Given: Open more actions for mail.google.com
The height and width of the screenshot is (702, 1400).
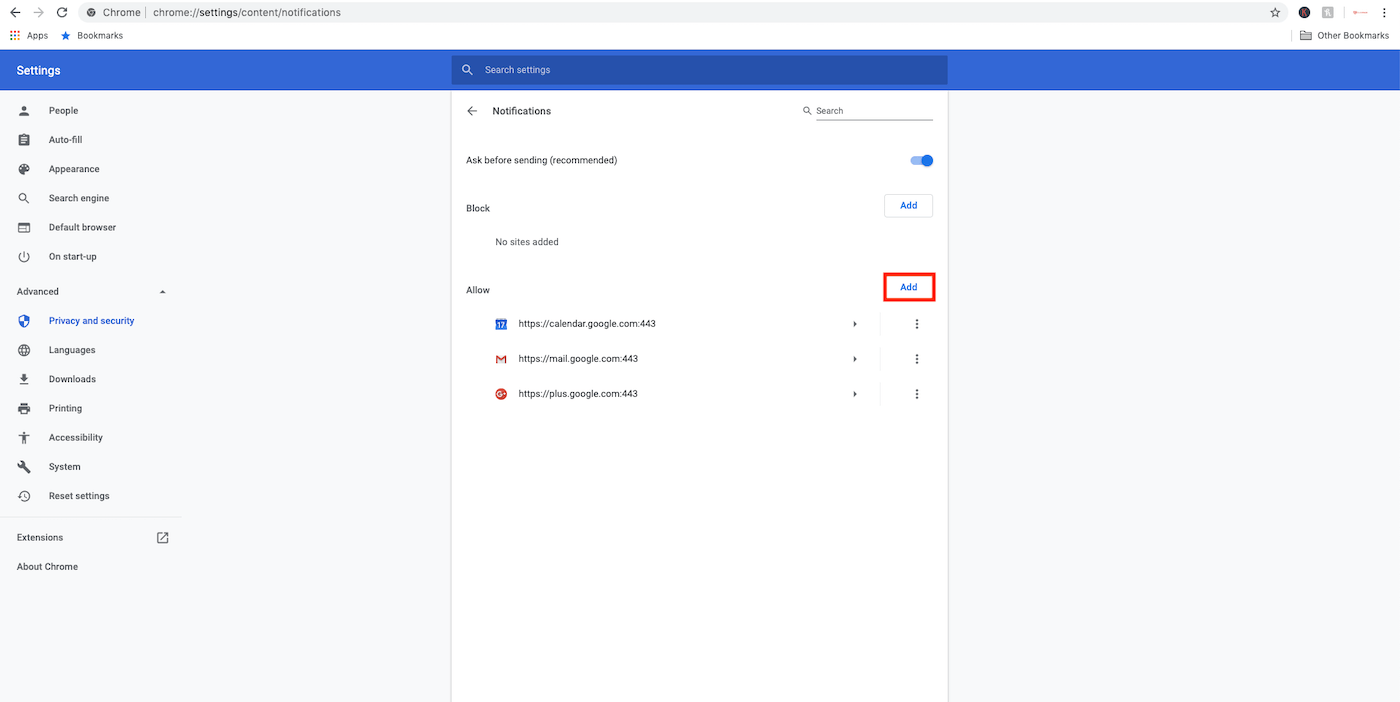Looking at the screenshot, I should pos(916,359).
